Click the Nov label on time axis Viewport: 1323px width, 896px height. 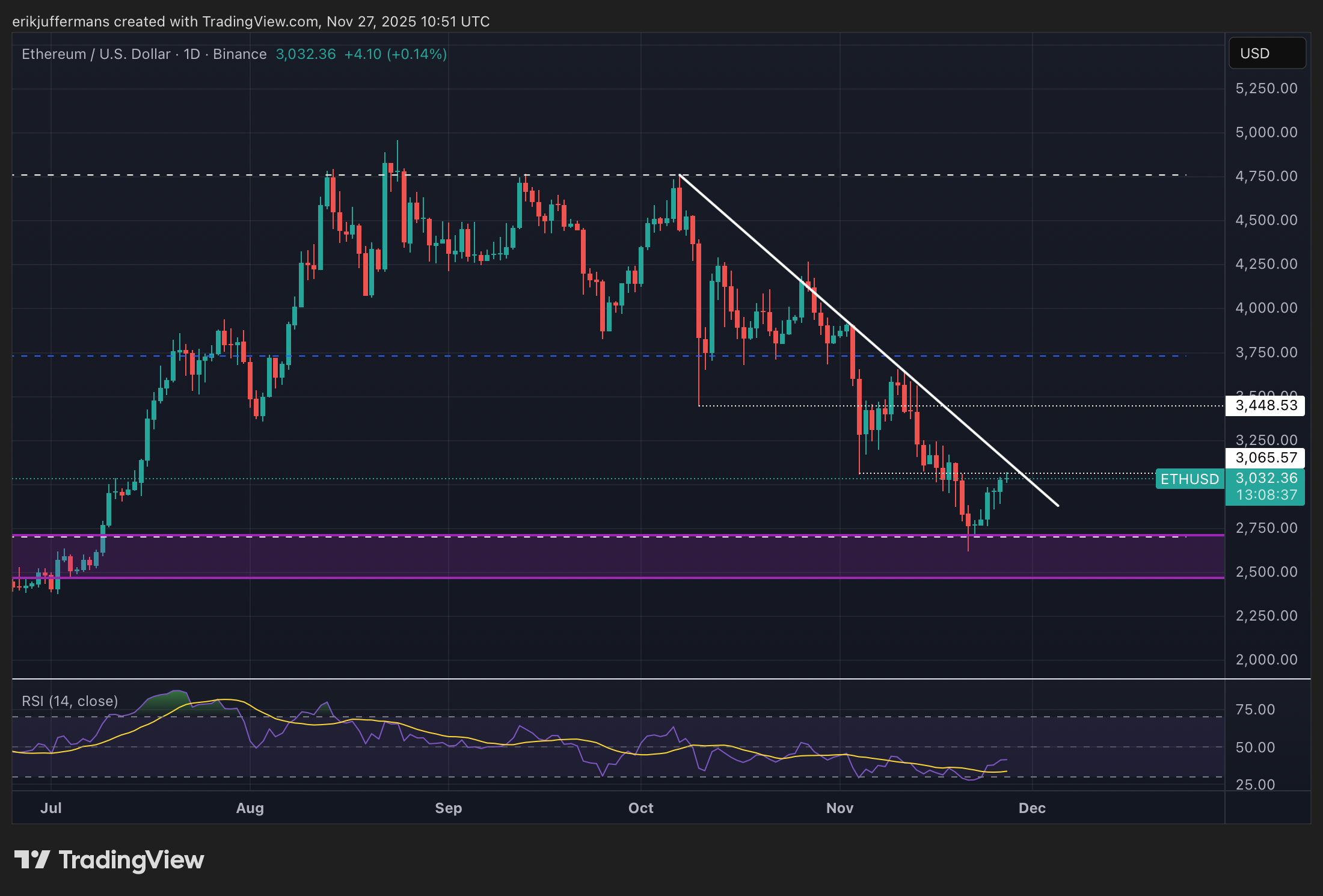point(840,808)
